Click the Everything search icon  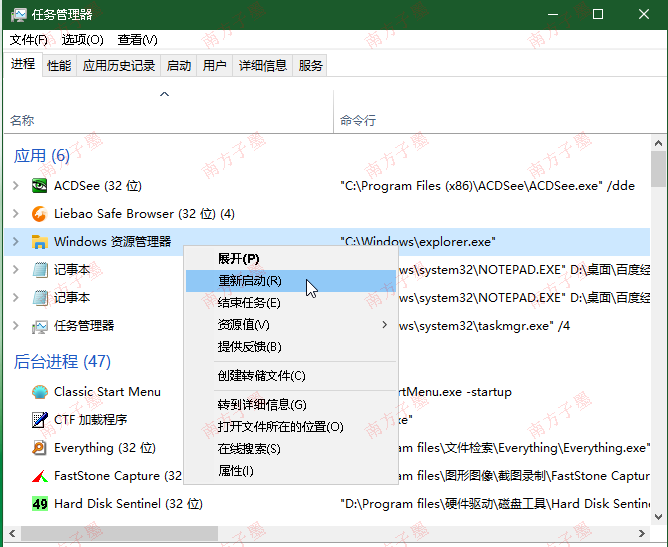pyautogui.click(x=40, y=448)
